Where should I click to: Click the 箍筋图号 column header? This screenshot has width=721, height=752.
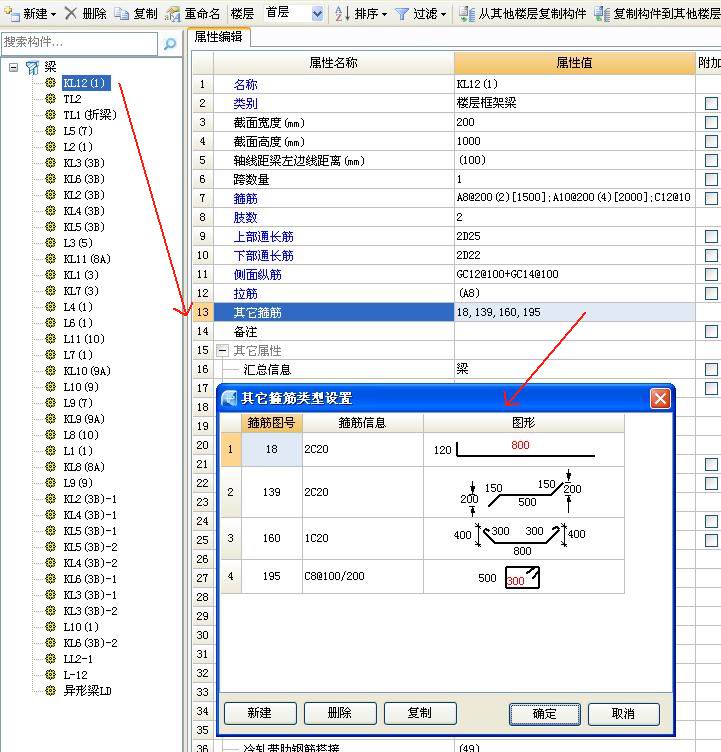(x=272, y=423)
